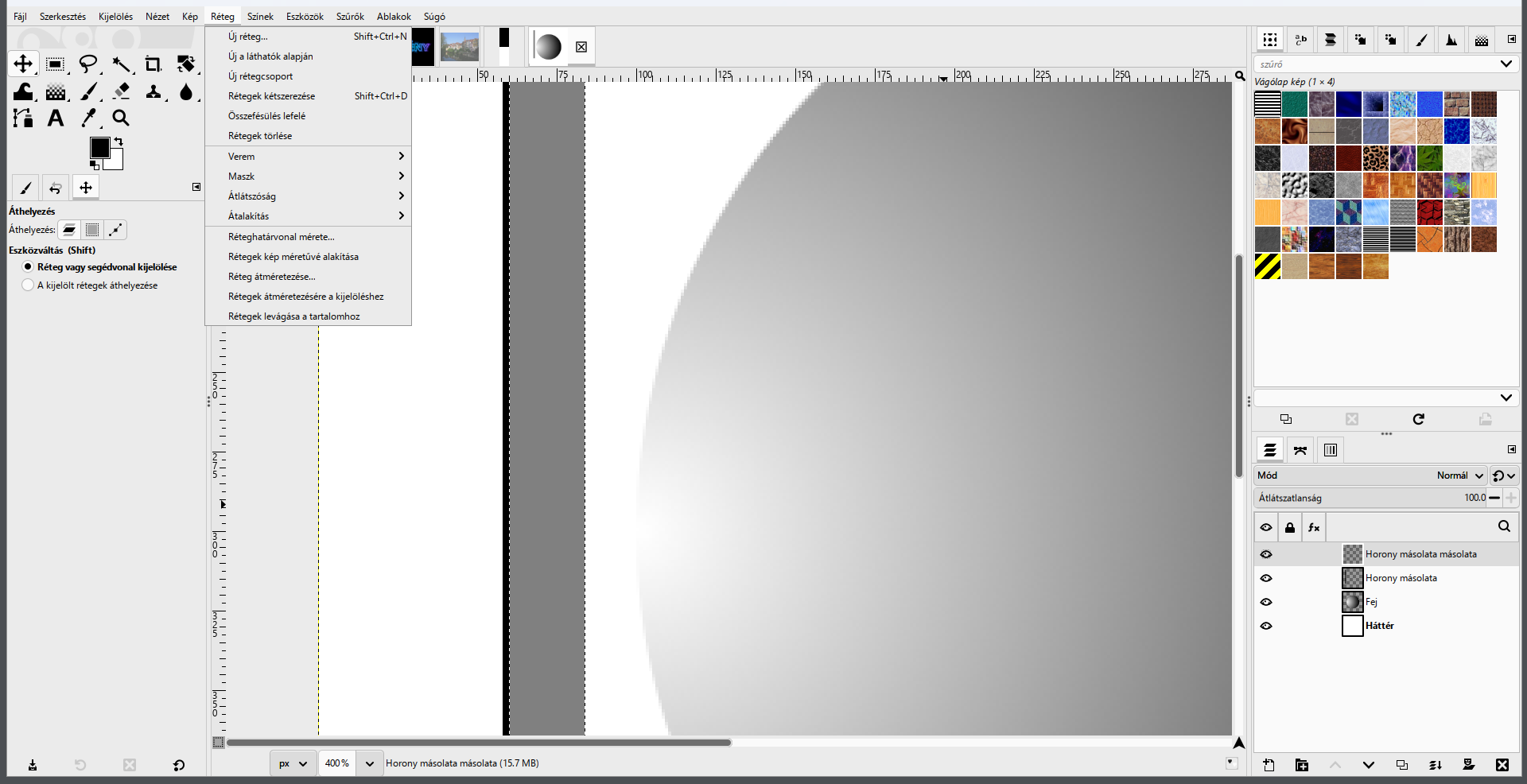1527x784 pixels.
Task: Select the Paths tool
Action: pyautogui.click(x=23, y=118)
